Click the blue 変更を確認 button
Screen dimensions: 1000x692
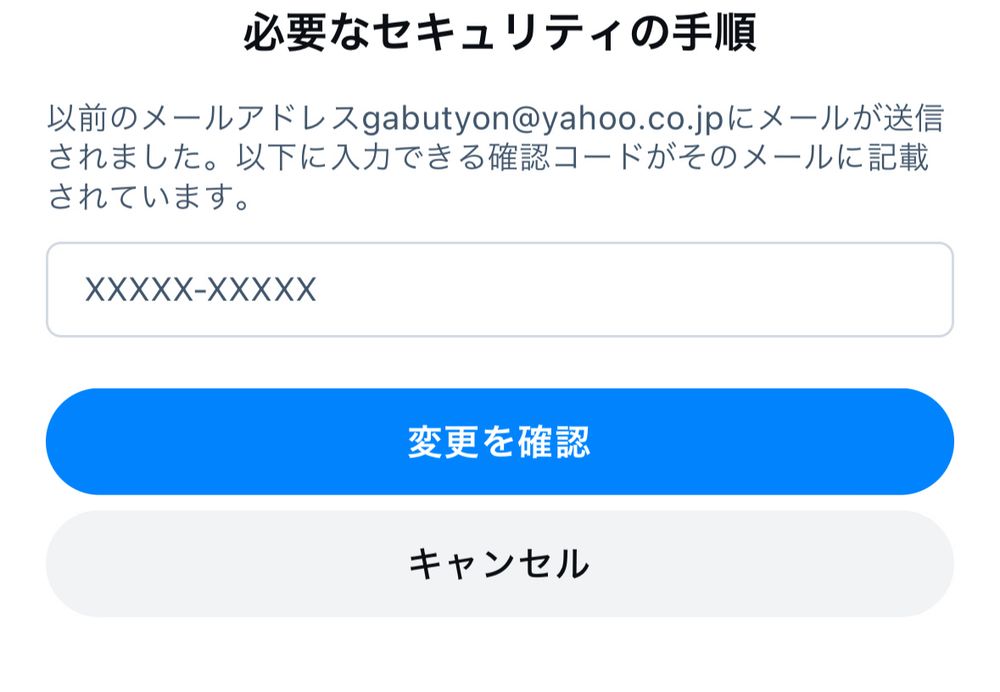pyautogui.click(x=499, y=441)
